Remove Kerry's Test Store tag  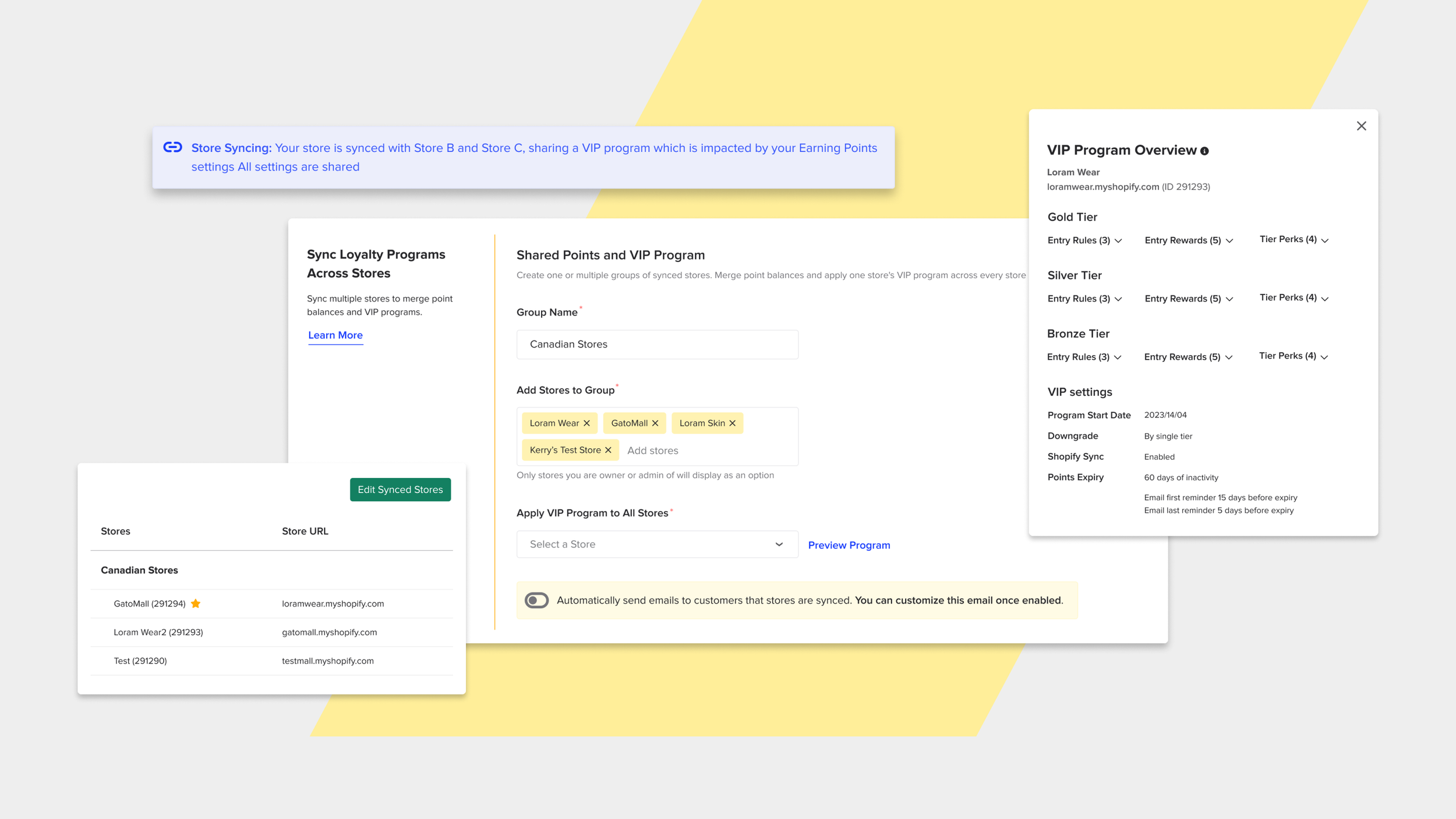(x=608, y=450)
